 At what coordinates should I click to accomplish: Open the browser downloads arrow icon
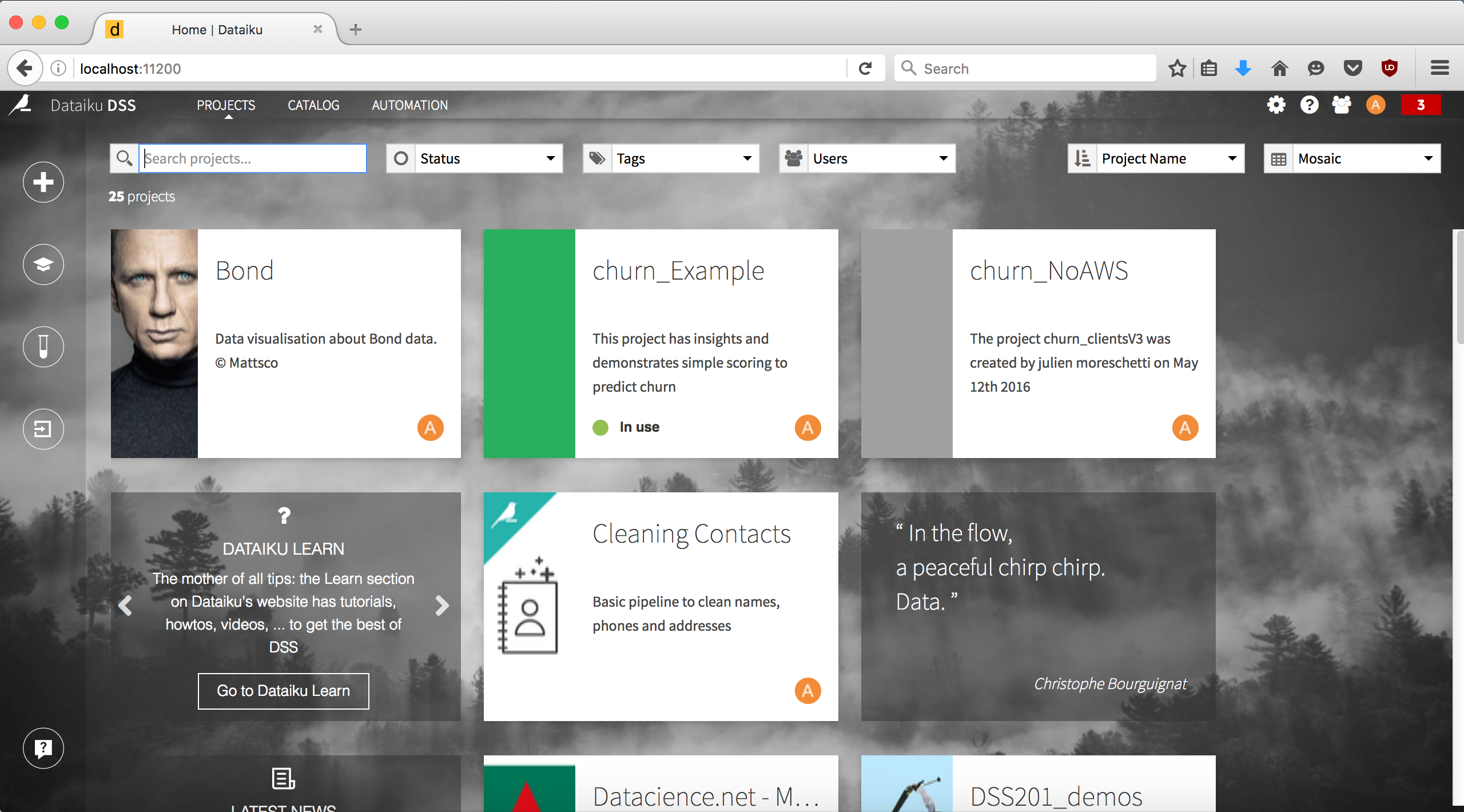1243,69
